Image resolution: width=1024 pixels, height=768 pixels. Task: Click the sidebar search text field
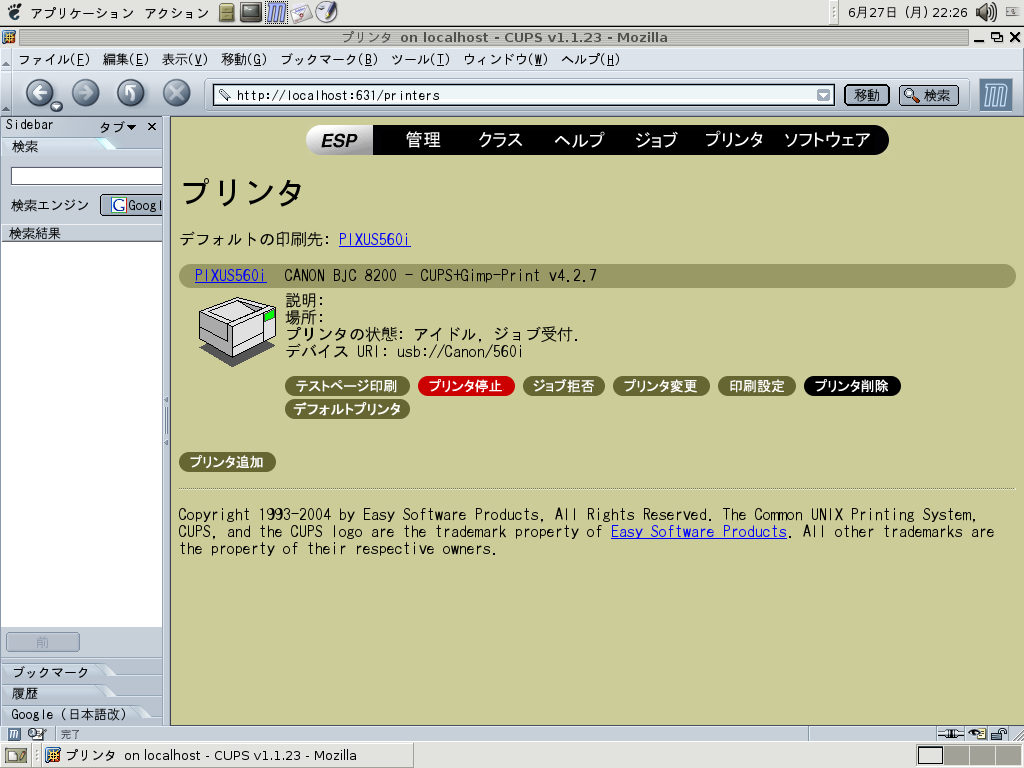tap(86, 176)
